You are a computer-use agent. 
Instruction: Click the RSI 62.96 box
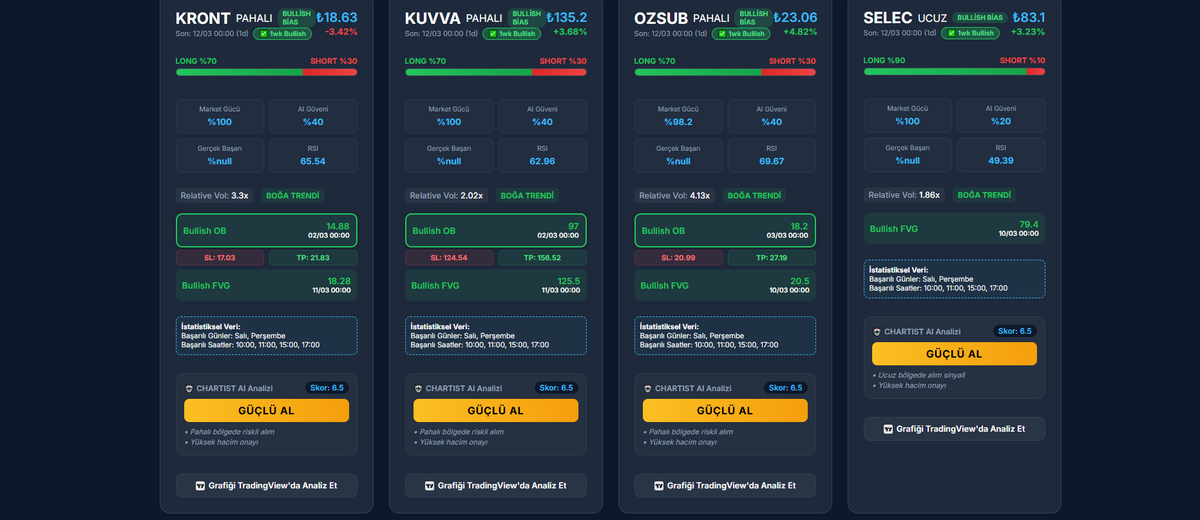pos(542,155)
